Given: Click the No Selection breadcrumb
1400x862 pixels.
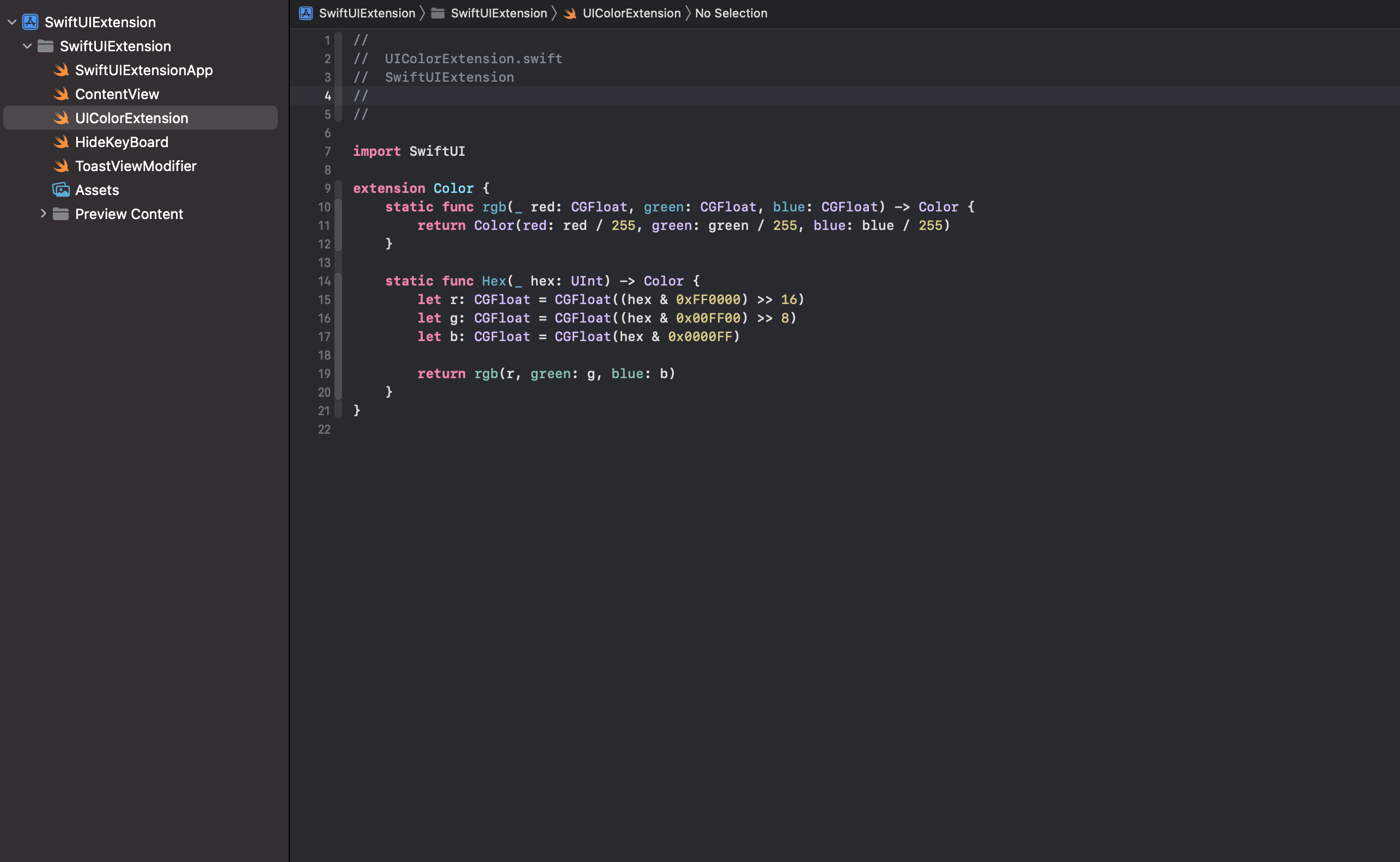Looking at the screenshot, I should [x=731, y=13].
